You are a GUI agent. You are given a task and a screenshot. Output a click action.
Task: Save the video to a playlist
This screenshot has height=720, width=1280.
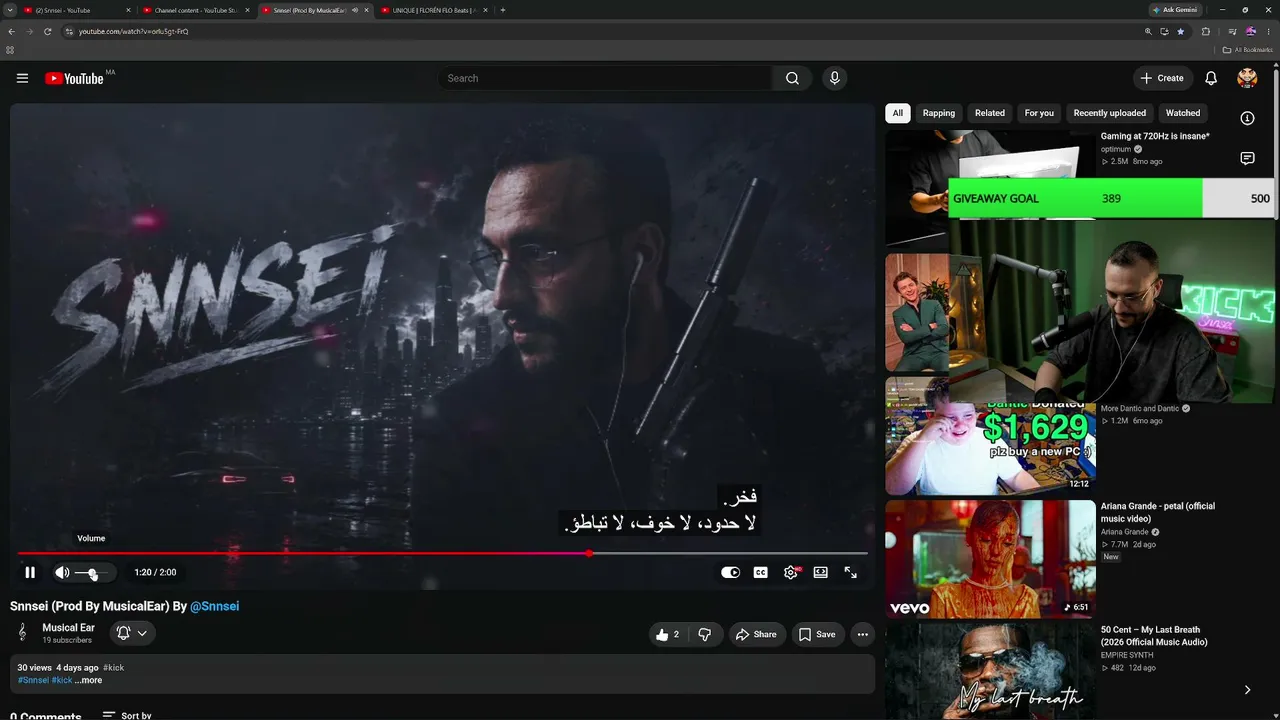click(817, 634)
